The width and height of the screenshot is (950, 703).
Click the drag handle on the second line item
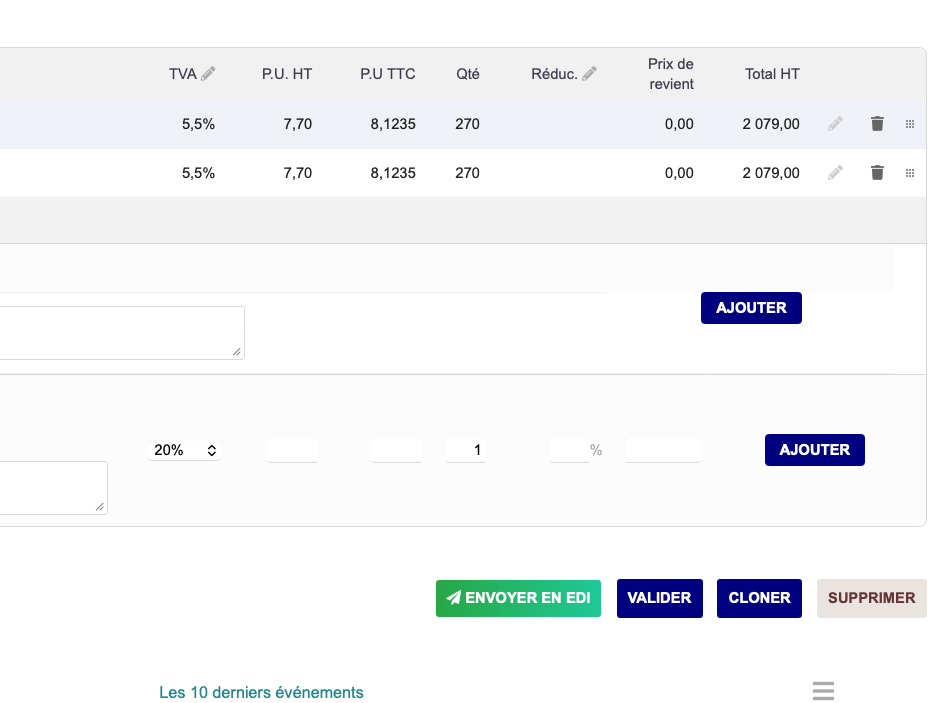pos(910,173)
